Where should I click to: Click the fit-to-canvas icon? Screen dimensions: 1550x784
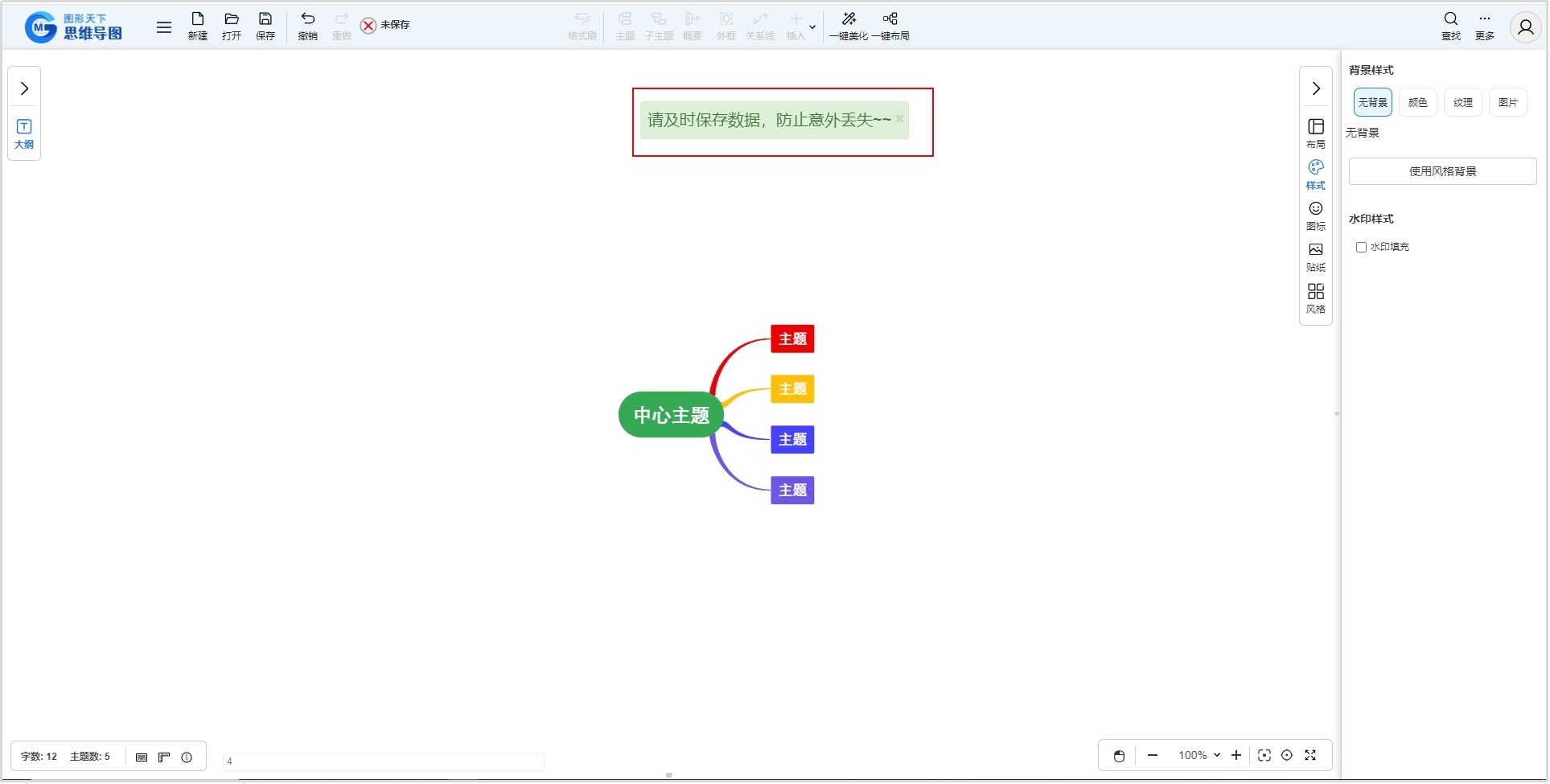[1264, 756]
